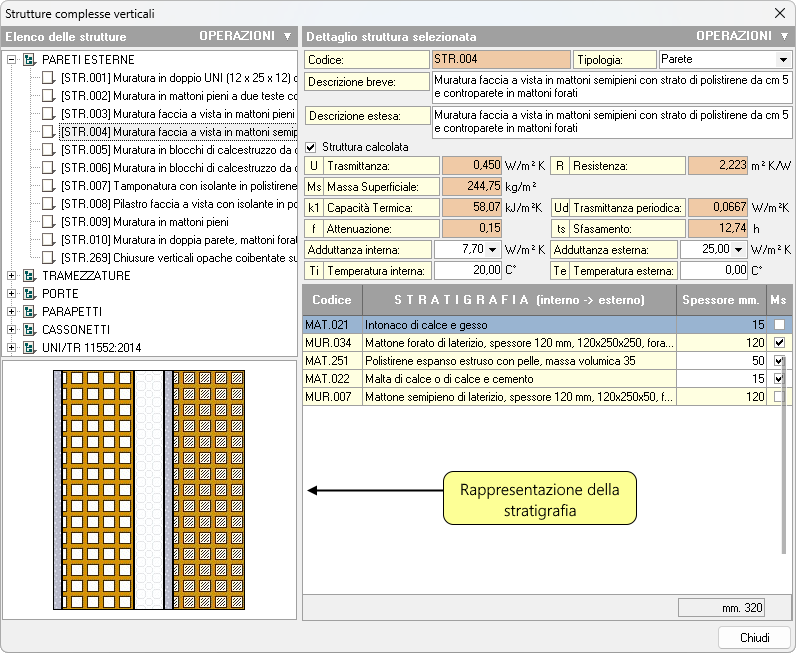Open the Tipologia dropdown
This screenshot has width=796, height=653.
tap(782, 60)
